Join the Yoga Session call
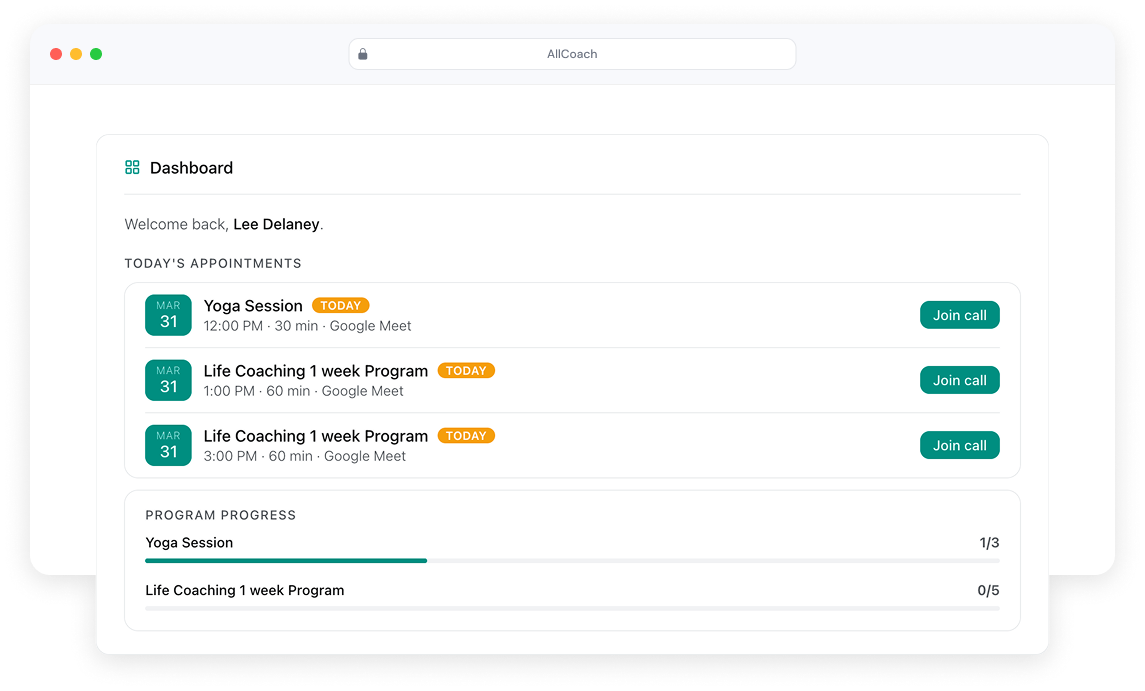 coord(959,315)
